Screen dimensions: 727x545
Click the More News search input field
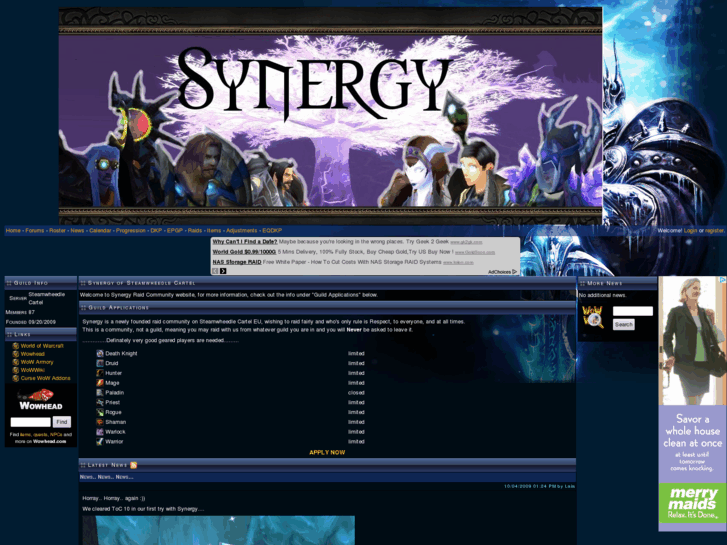(633, 311)
